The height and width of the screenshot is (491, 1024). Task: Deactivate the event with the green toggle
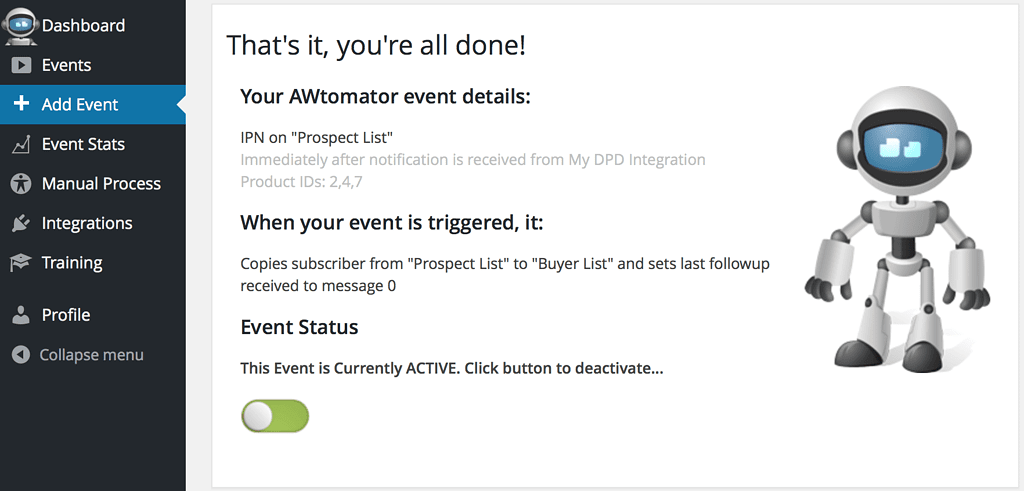pyautogui.click(x=275, y=416)
